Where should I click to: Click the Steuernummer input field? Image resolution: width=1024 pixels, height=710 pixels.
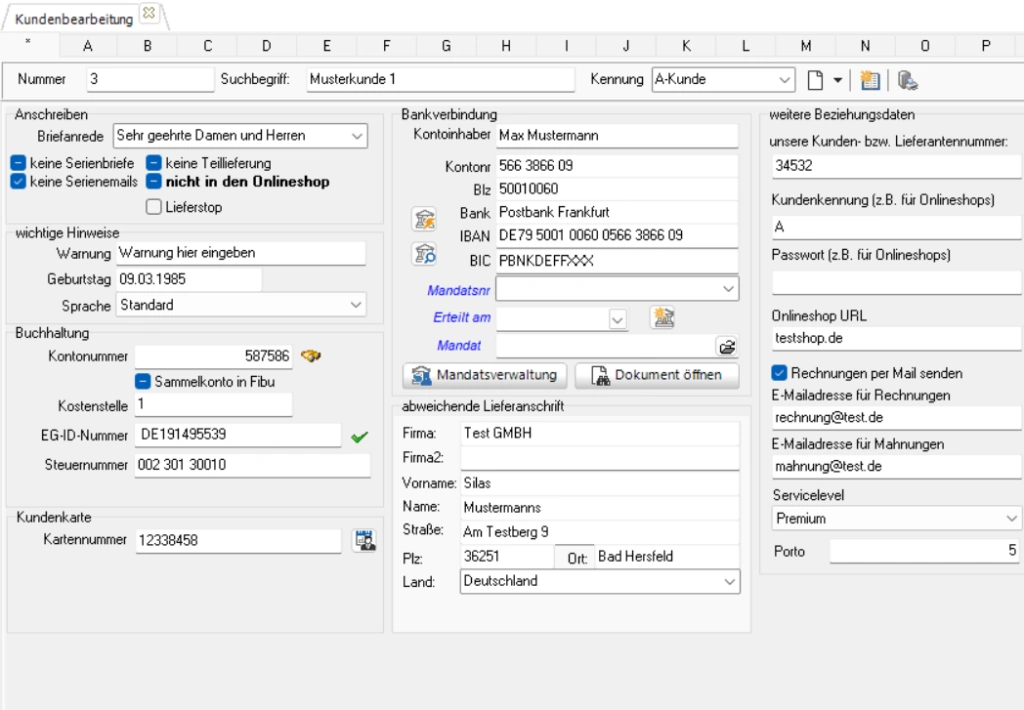(253, 464)
